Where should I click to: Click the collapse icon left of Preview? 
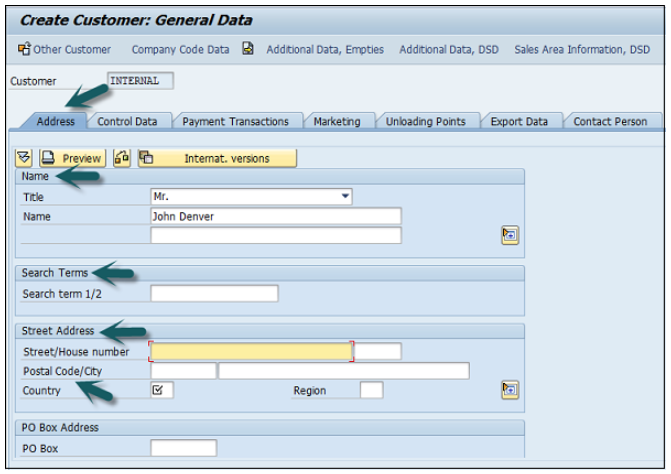pyautogui.click(x=24, y=158)
